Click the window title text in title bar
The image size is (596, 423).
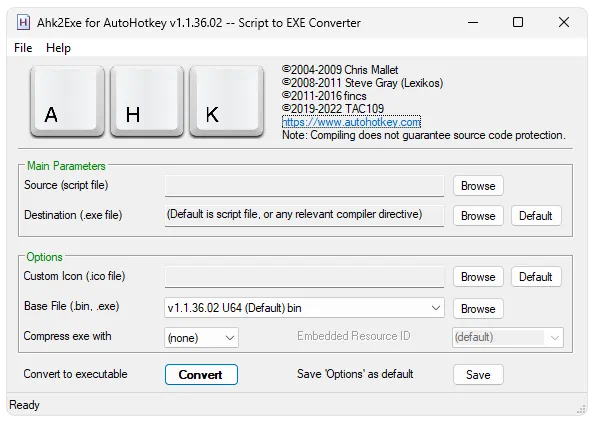(x=198, y=23)
